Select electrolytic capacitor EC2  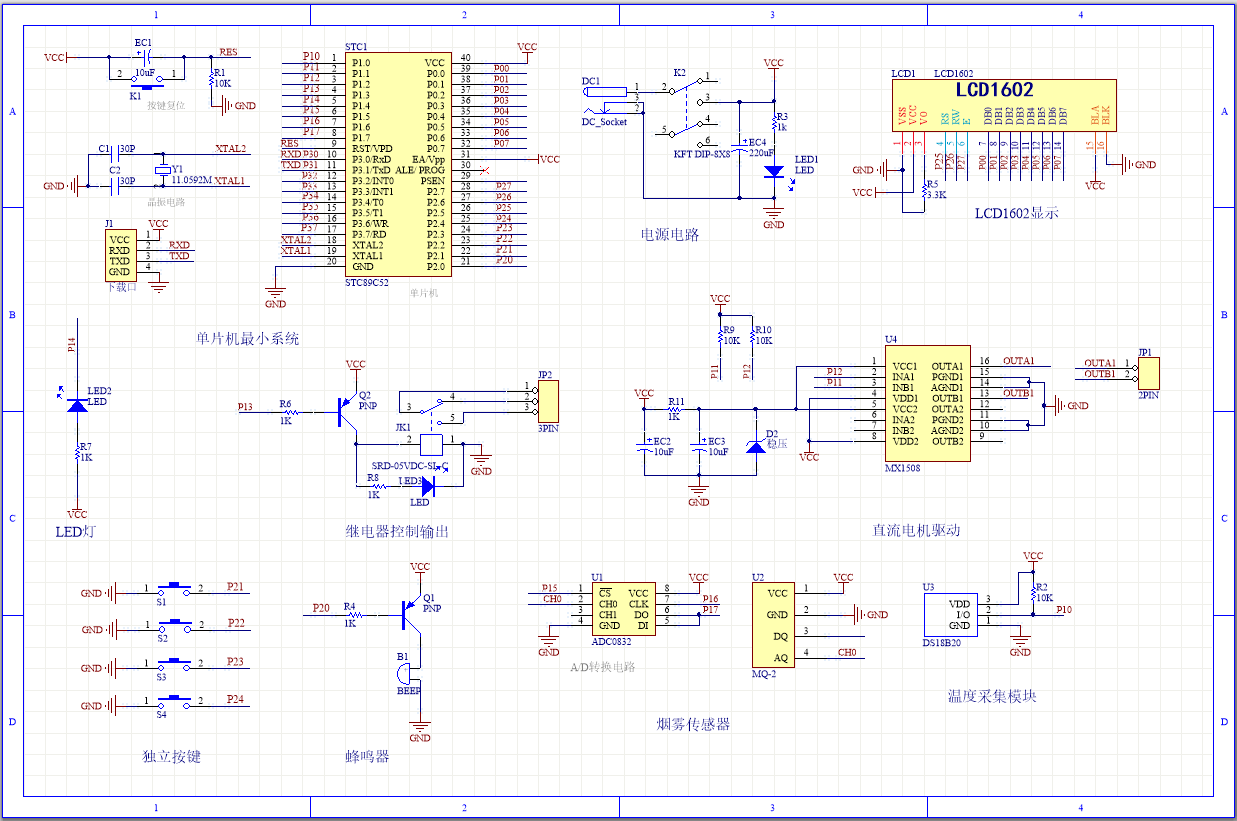tap(645, 445)
